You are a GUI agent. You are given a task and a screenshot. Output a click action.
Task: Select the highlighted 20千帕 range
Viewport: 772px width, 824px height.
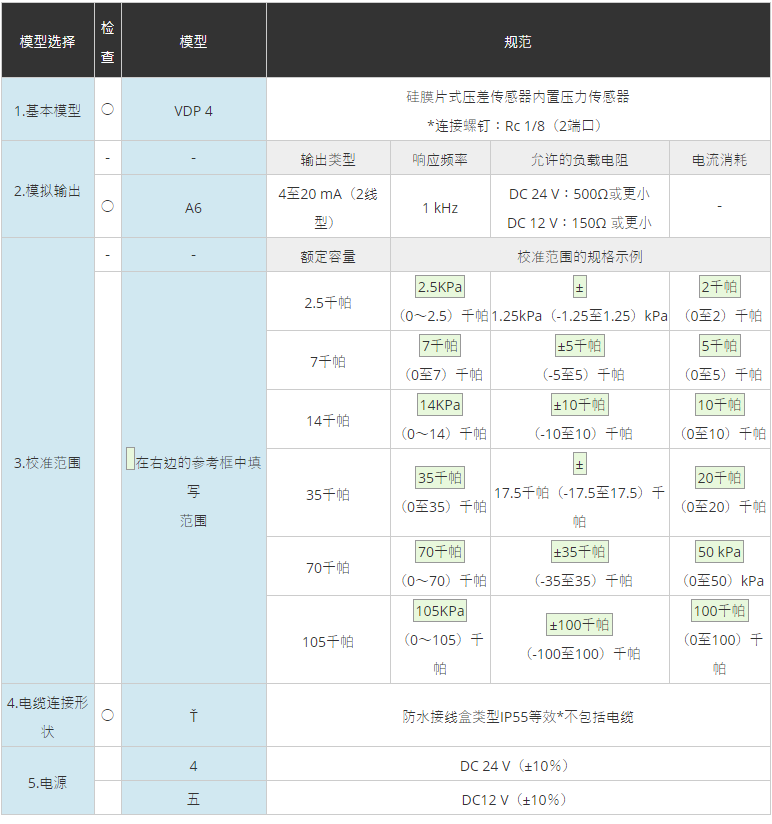(x=720, y=477)
